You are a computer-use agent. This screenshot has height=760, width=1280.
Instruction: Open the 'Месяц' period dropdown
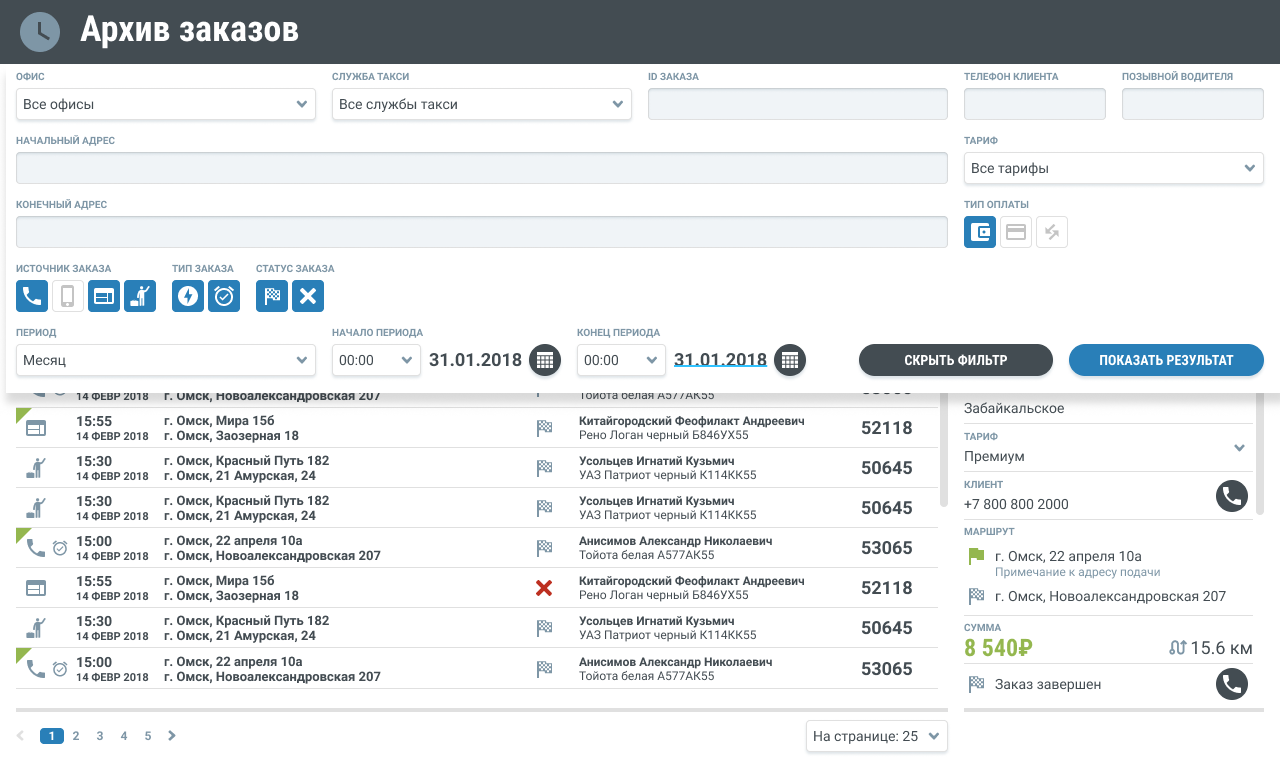click(166, 360)
